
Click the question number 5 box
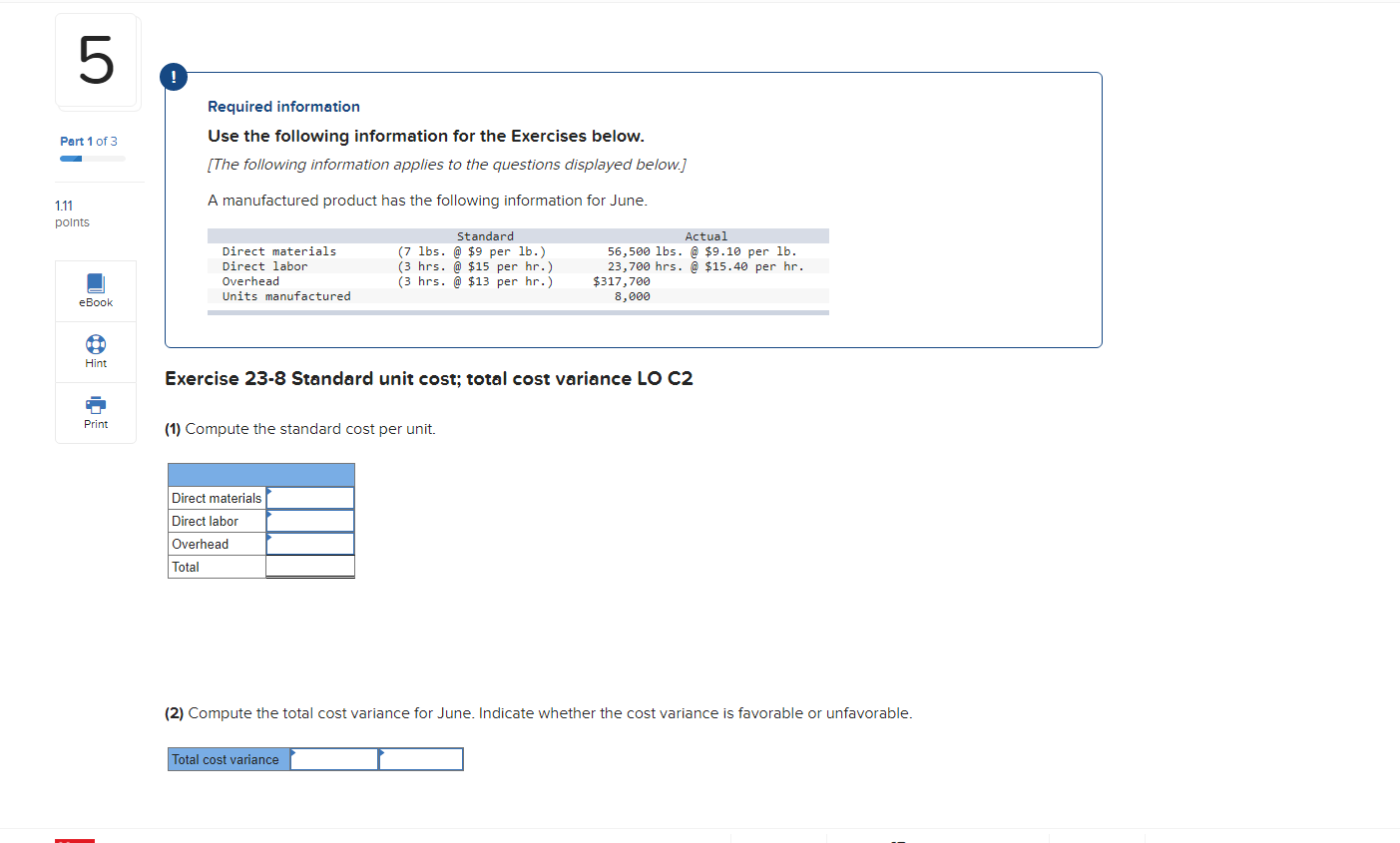tap(96, 61)
